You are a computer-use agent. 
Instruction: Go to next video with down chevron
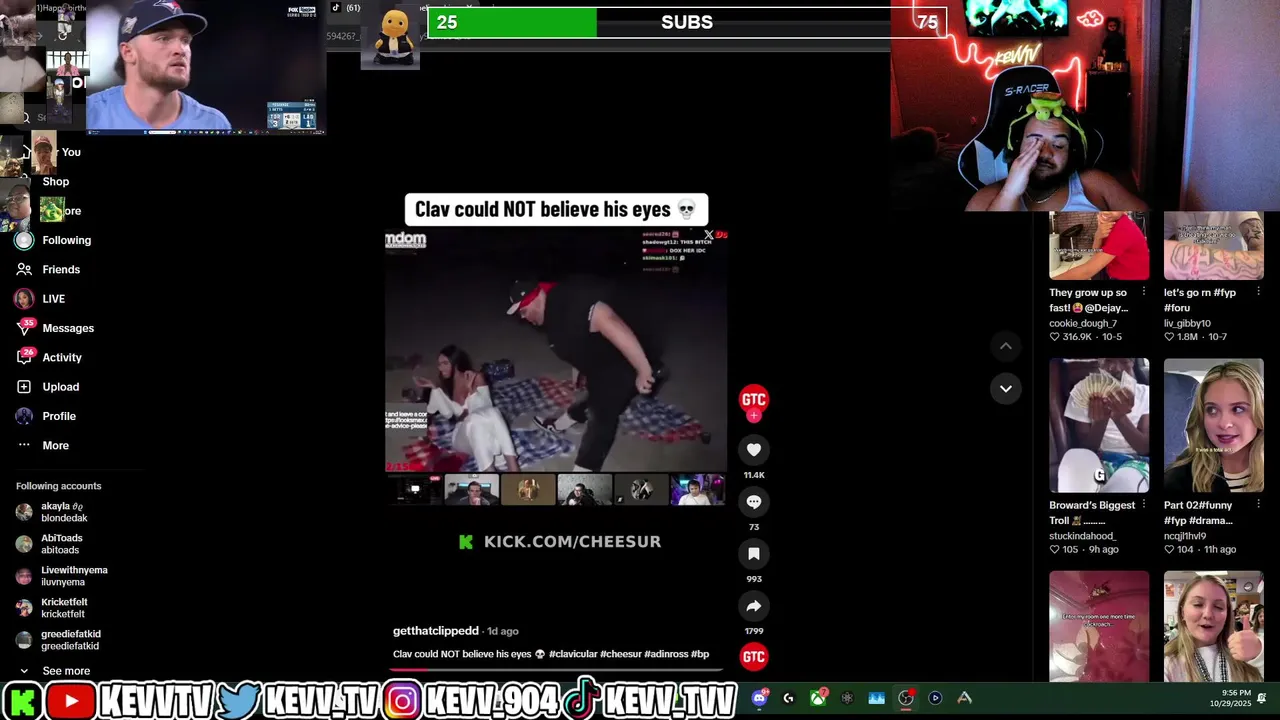tap(1006, 388)
